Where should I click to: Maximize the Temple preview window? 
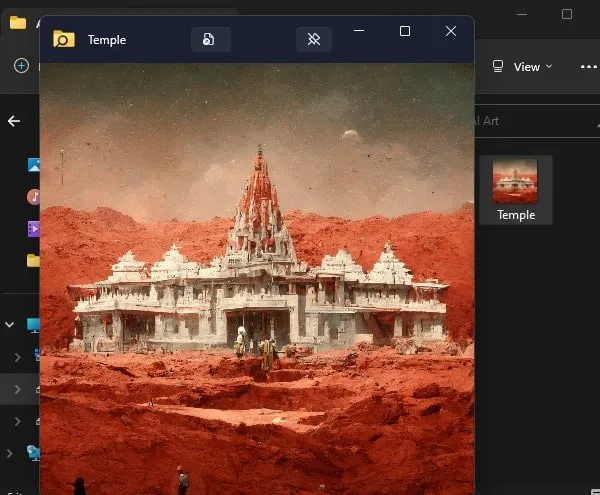click(405, 31)
